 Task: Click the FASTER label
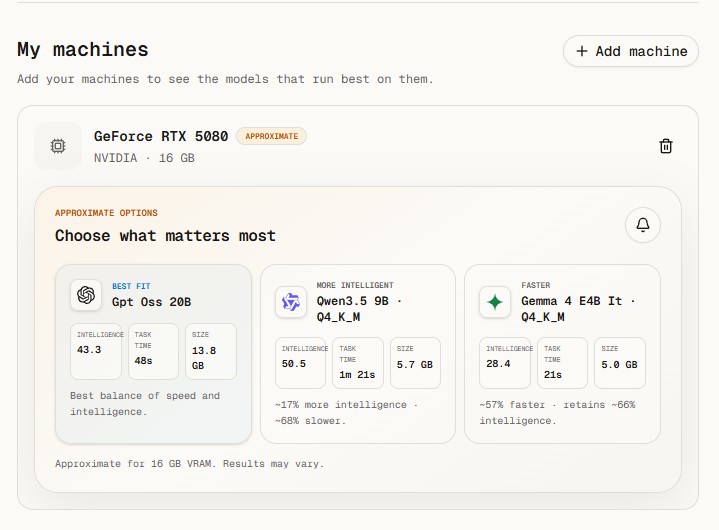click(536, 285)
